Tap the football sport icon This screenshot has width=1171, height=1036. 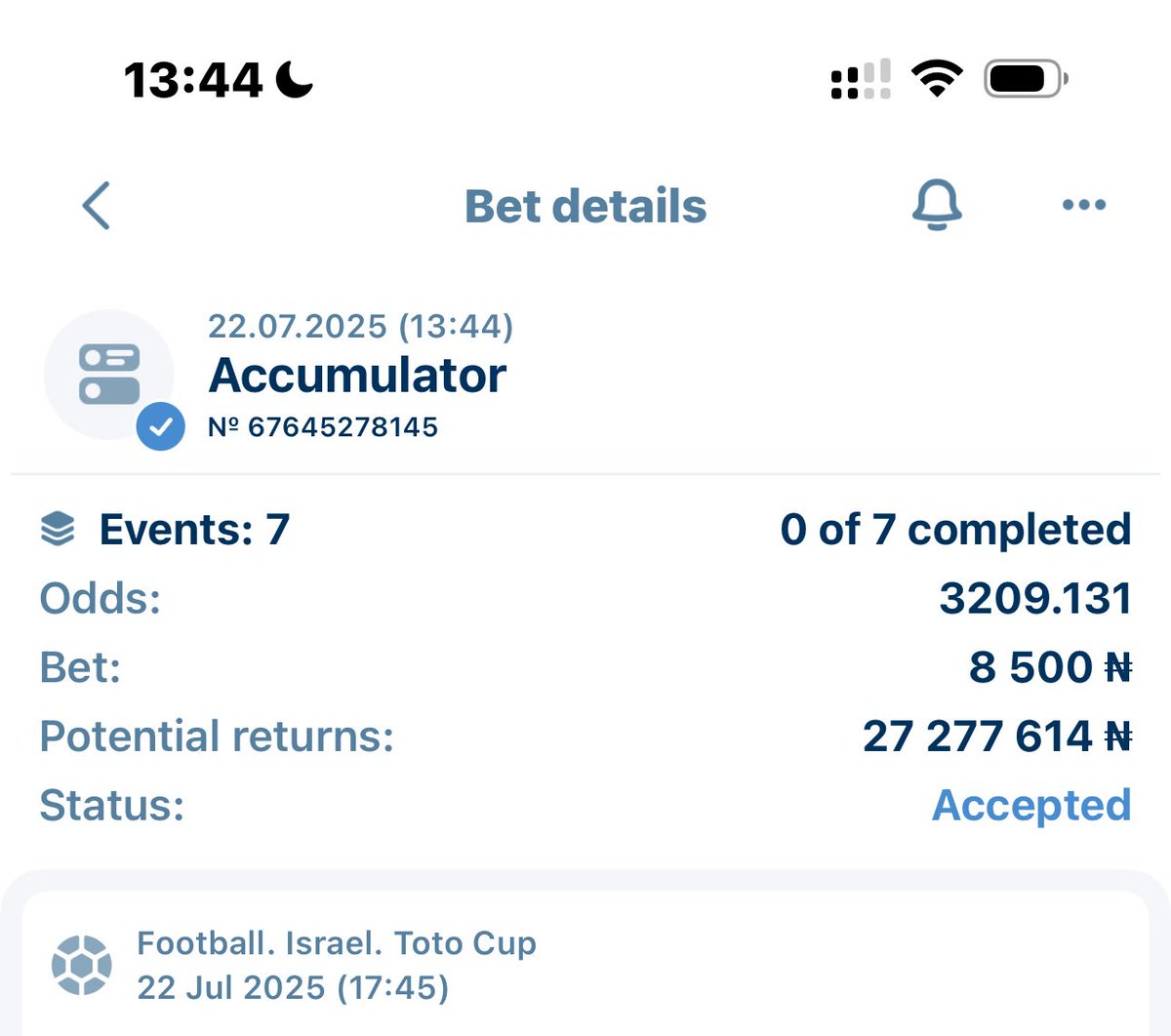(81, 965)
